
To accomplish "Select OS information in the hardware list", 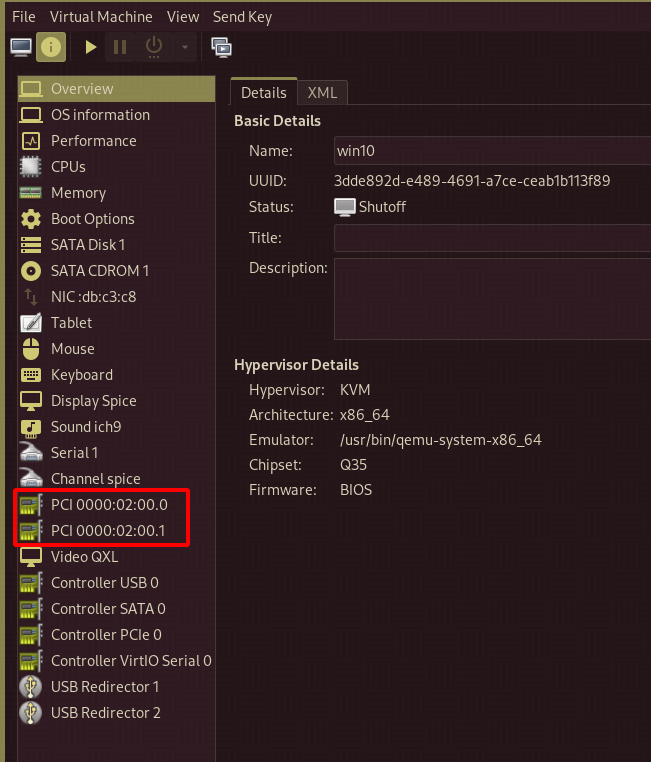I will tap(117, 115).
